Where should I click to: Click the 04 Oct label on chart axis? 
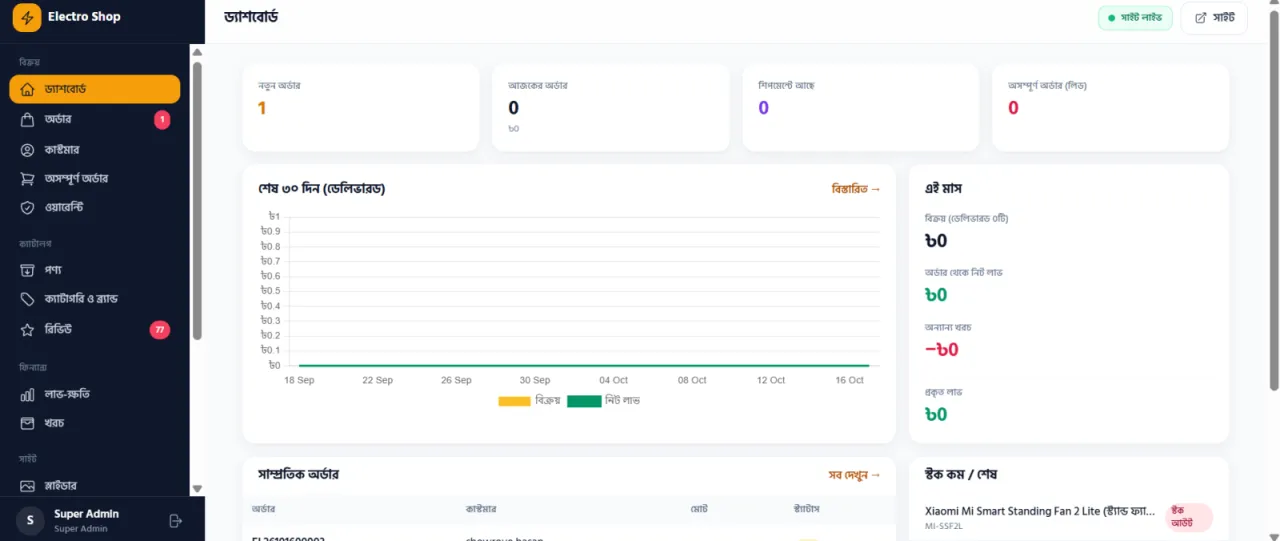613,380
